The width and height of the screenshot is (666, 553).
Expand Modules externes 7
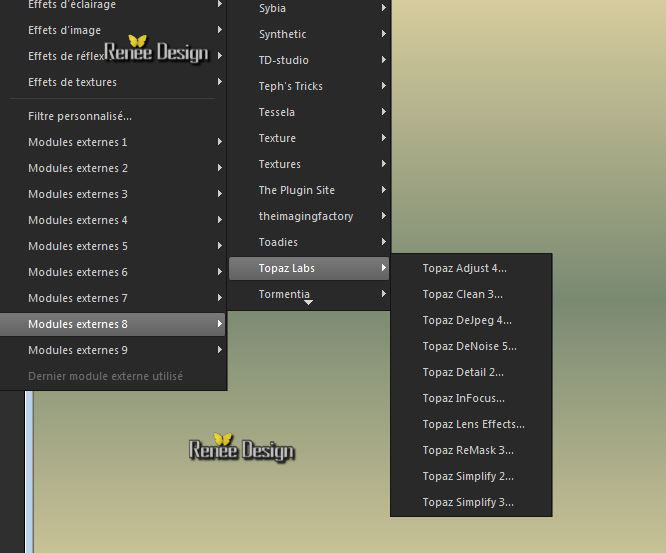pyautogui.click(x=113, y=298)
